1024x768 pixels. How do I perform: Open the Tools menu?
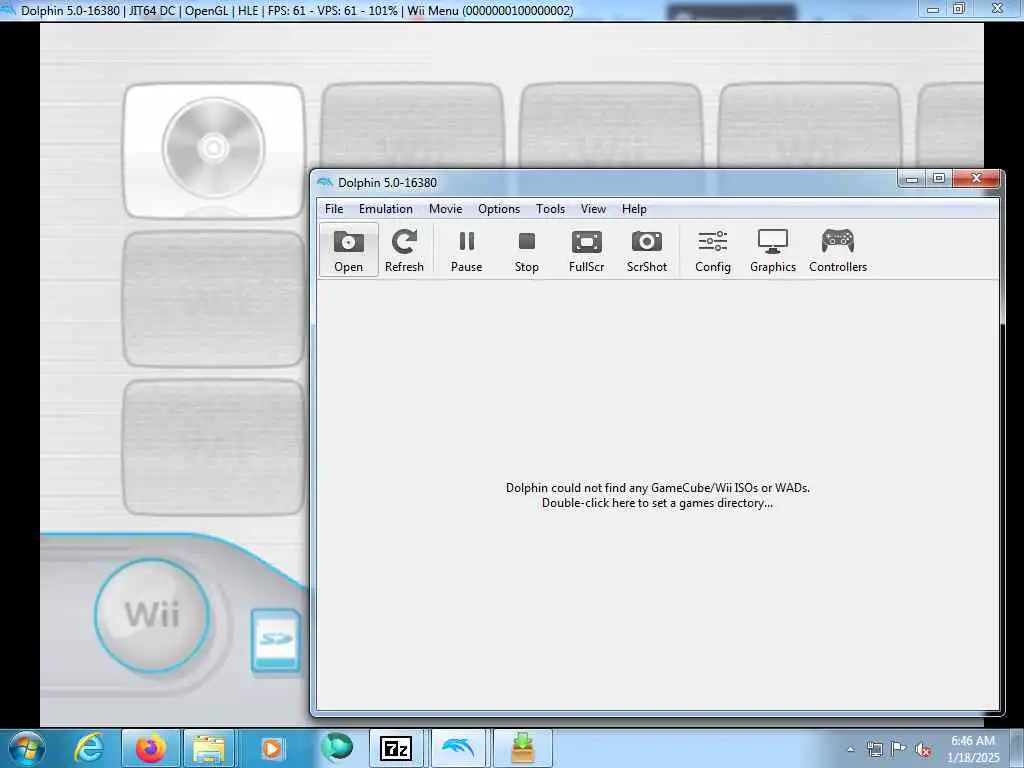551,209
